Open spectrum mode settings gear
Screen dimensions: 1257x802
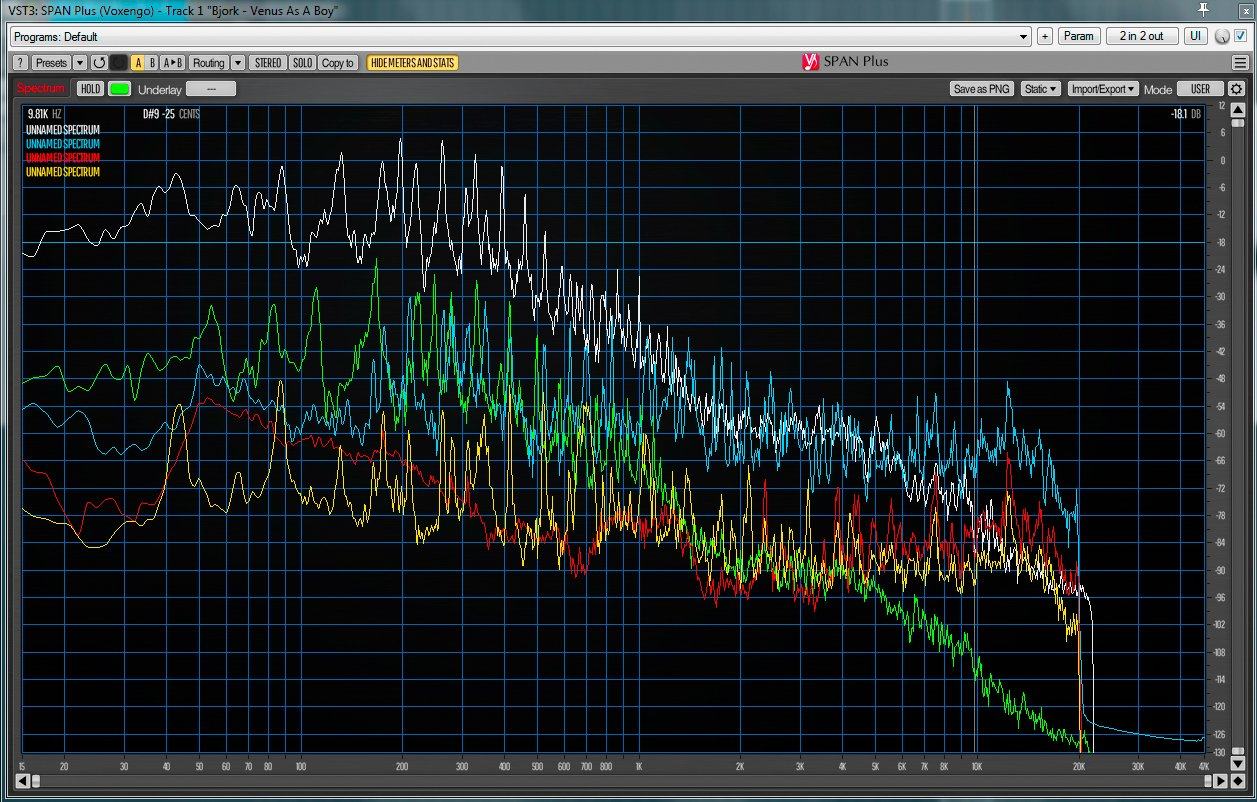pos(1236,89)
